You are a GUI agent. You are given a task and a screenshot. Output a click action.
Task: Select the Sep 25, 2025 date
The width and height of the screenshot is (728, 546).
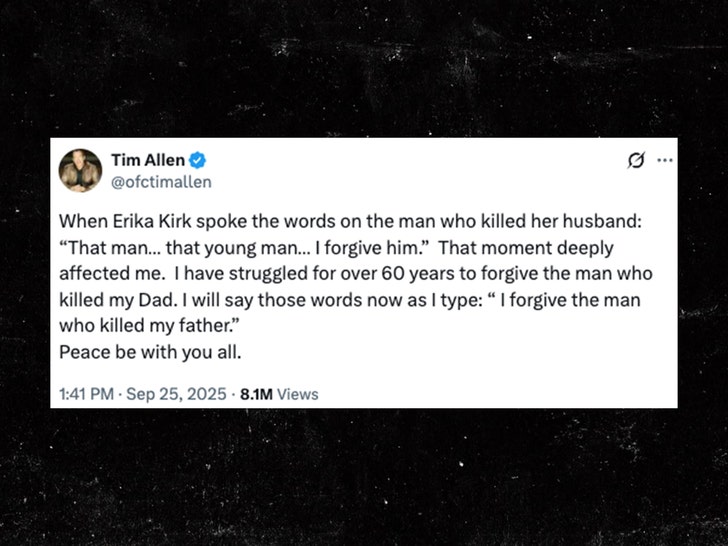point(174,394)
